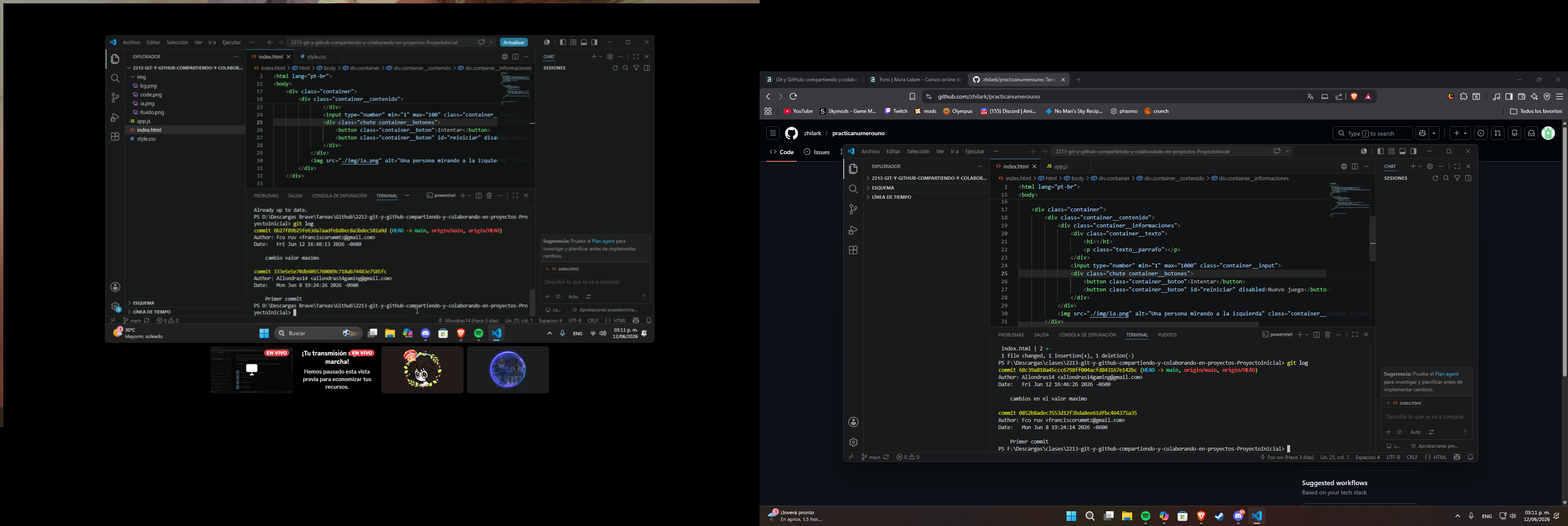
Task: Open Copilot status icon in front VS Code status bar
Action: point(1456,457)
